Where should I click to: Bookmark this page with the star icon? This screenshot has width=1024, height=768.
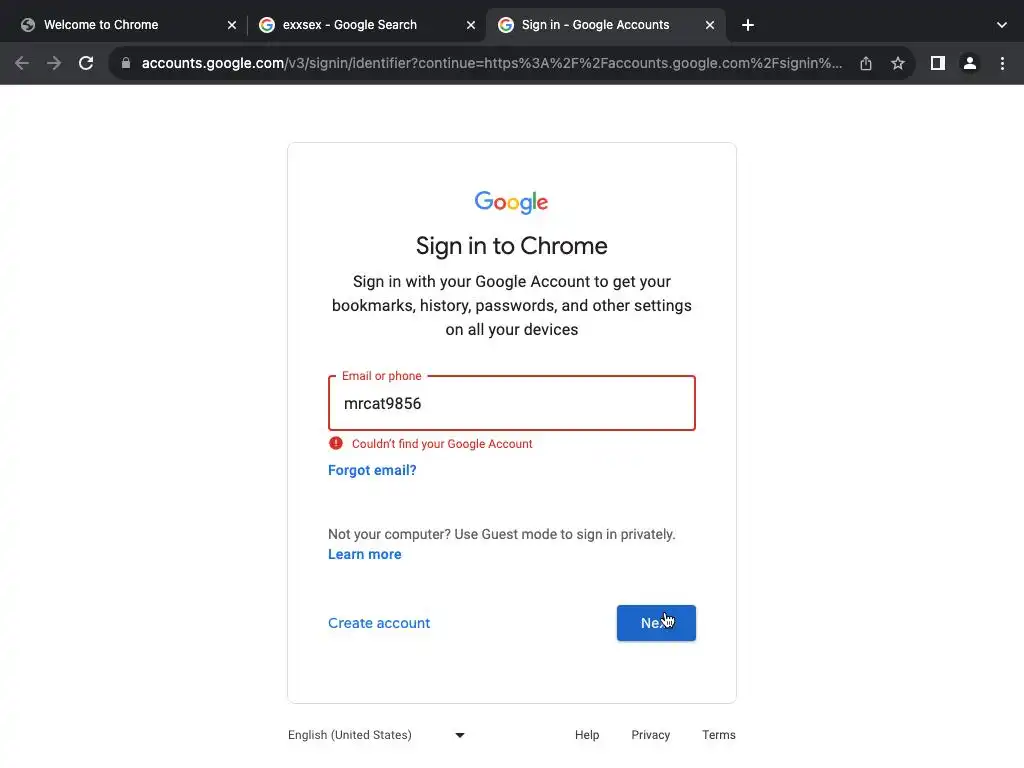pos(898,63)
